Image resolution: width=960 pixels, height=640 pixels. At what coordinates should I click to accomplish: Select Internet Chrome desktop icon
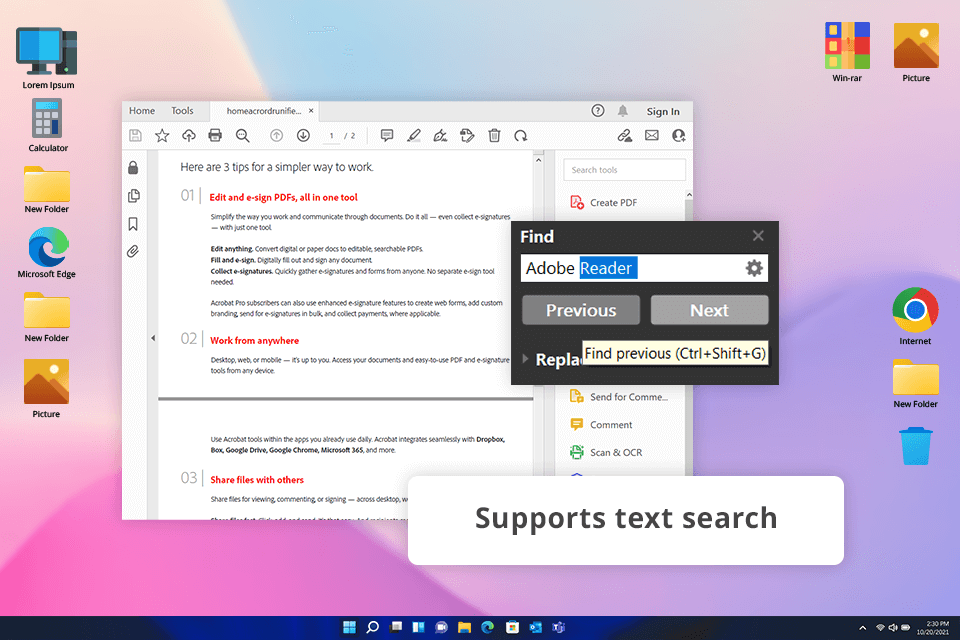point(915,316)
